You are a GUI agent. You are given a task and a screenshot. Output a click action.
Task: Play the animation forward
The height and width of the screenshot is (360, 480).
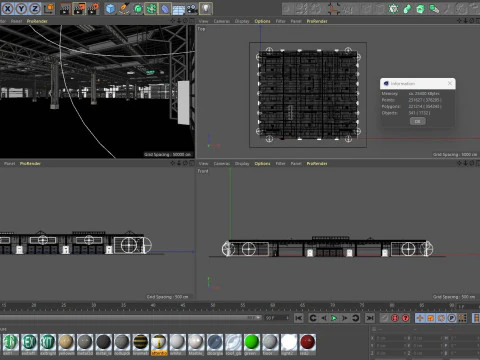334,318
